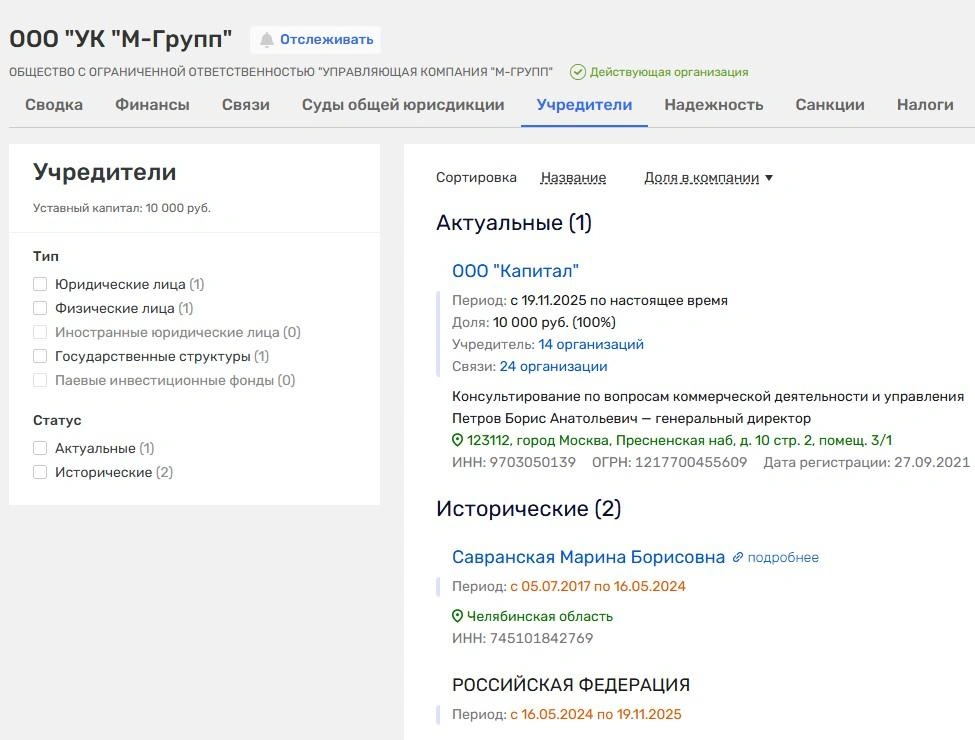Click the bell icon next to Отслеживать
This screenshot has width=975, height=740.
pos(267,40)
